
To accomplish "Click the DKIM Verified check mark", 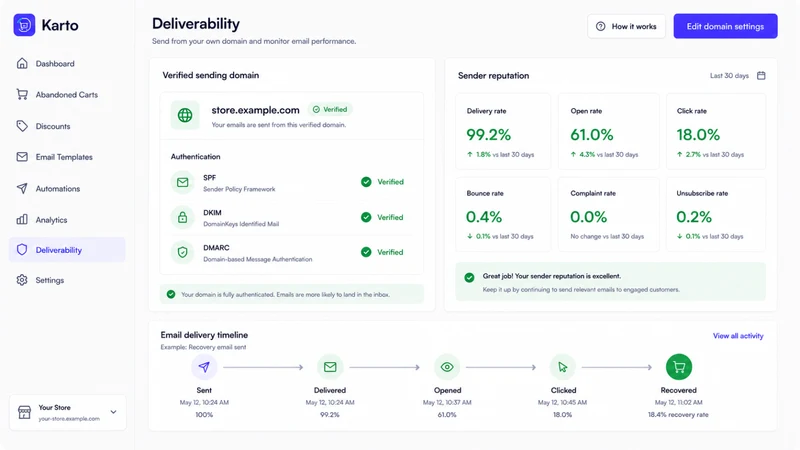I will click(366, 217).
